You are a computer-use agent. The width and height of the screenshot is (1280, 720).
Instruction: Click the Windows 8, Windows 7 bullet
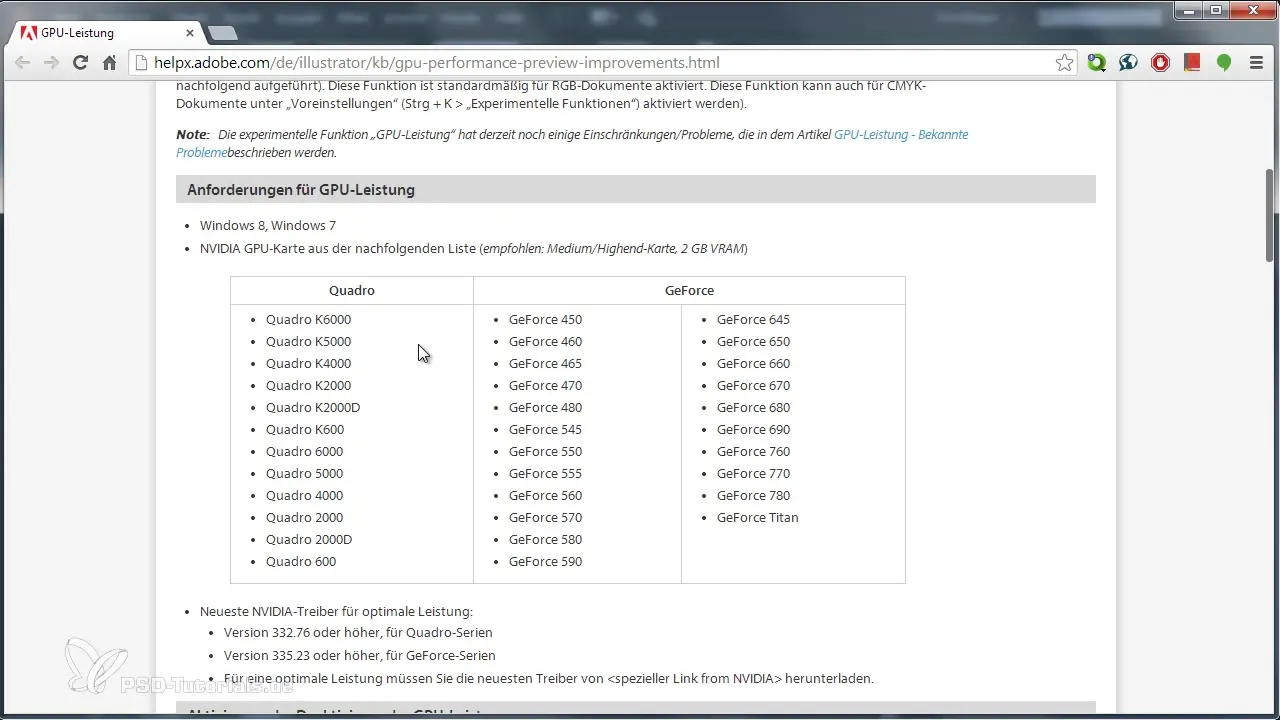(x=268, y=226)
